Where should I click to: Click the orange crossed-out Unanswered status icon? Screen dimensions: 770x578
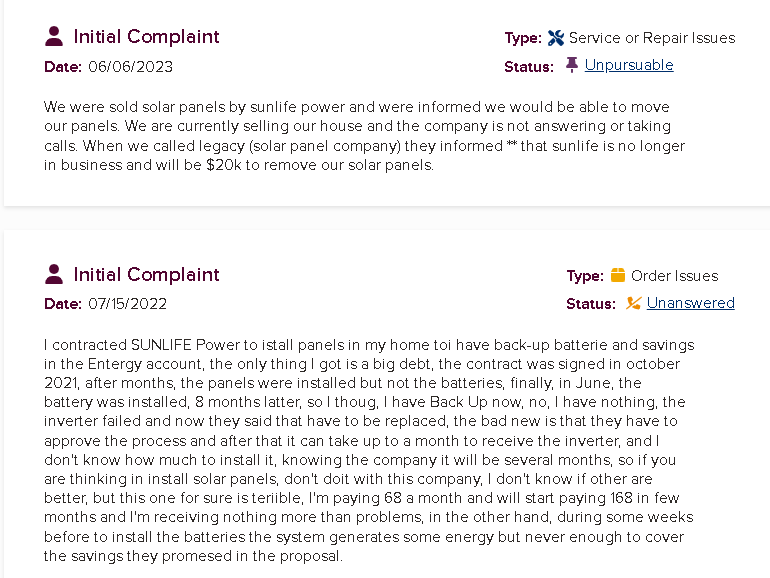[633, 303]
